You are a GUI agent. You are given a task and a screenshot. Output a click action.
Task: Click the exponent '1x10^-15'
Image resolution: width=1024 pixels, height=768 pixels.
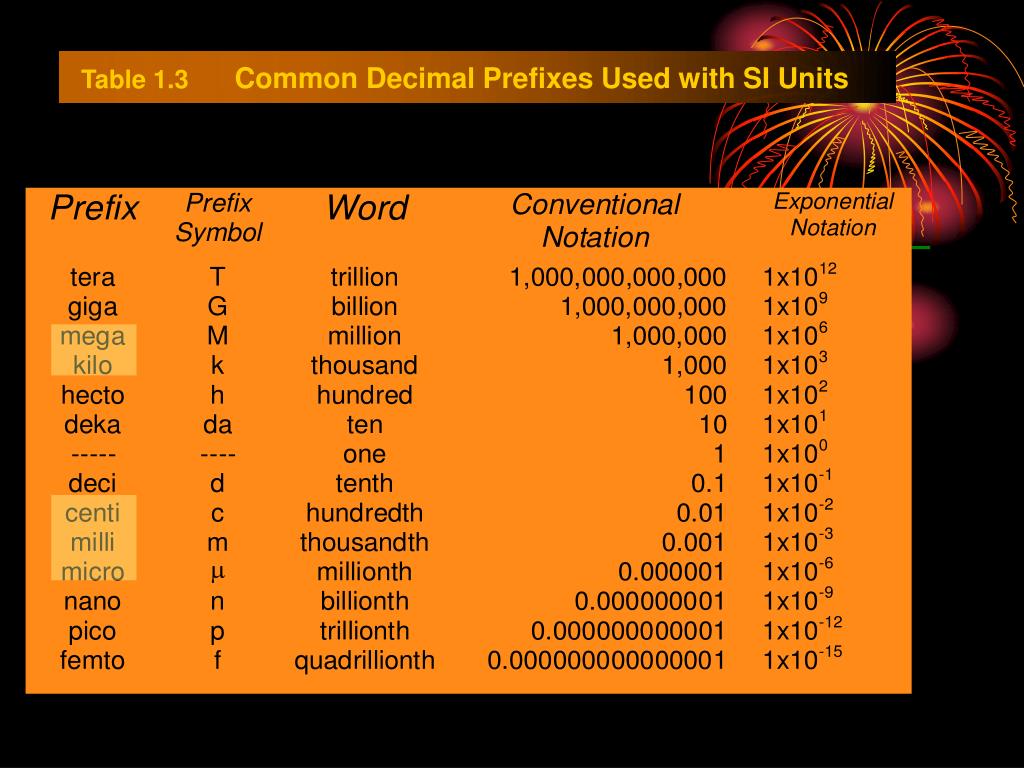803,659
